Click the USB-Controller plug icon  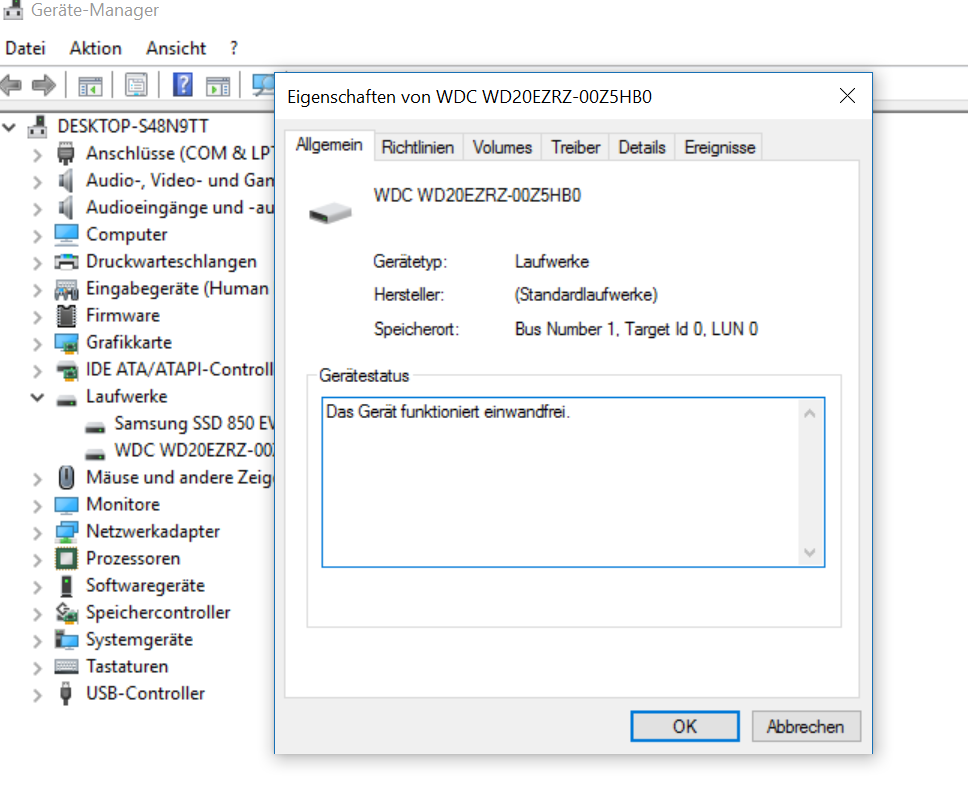(x=65, y=693)
